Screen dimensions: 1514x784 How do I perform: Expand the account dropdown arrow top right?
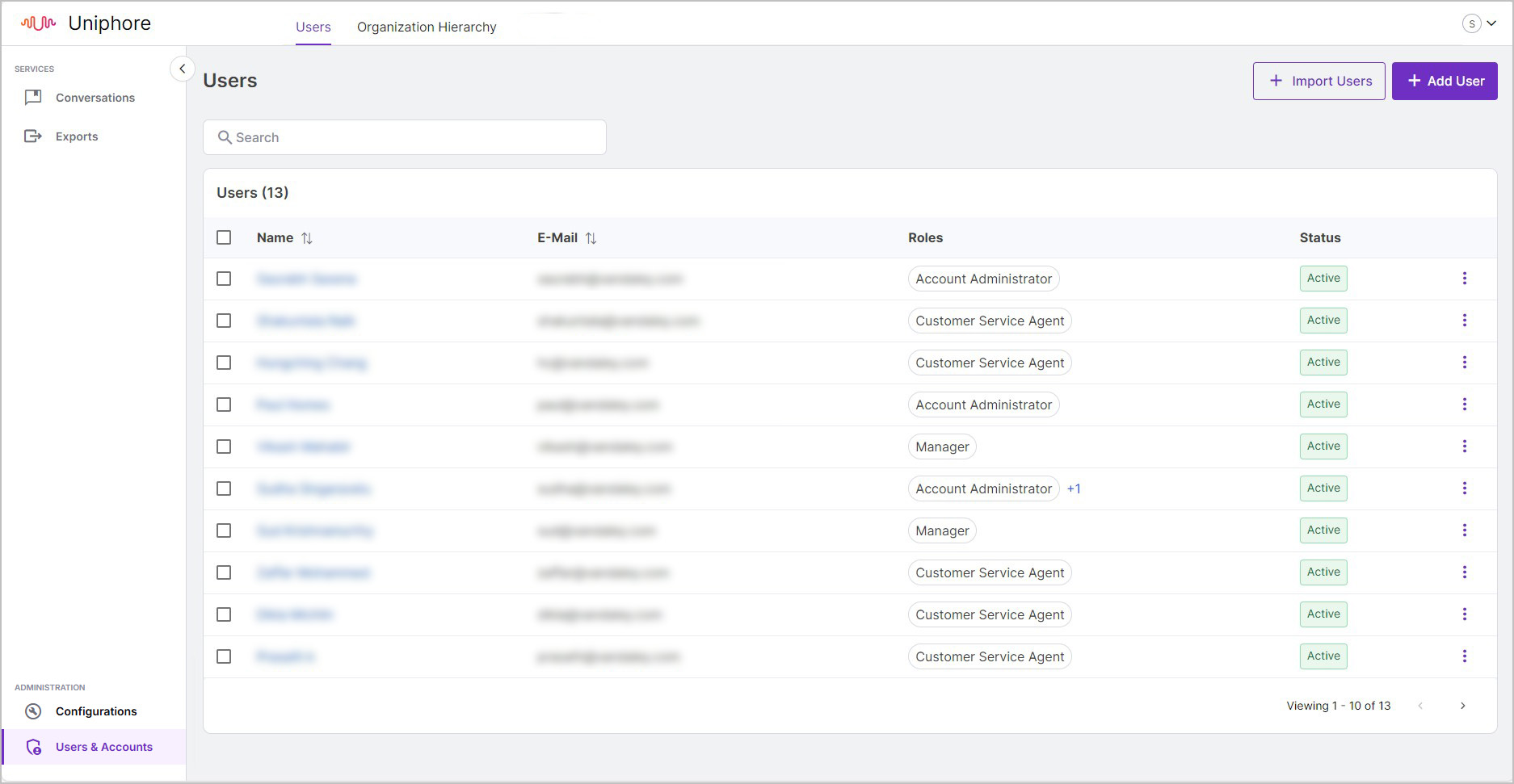click(1491, 23)
